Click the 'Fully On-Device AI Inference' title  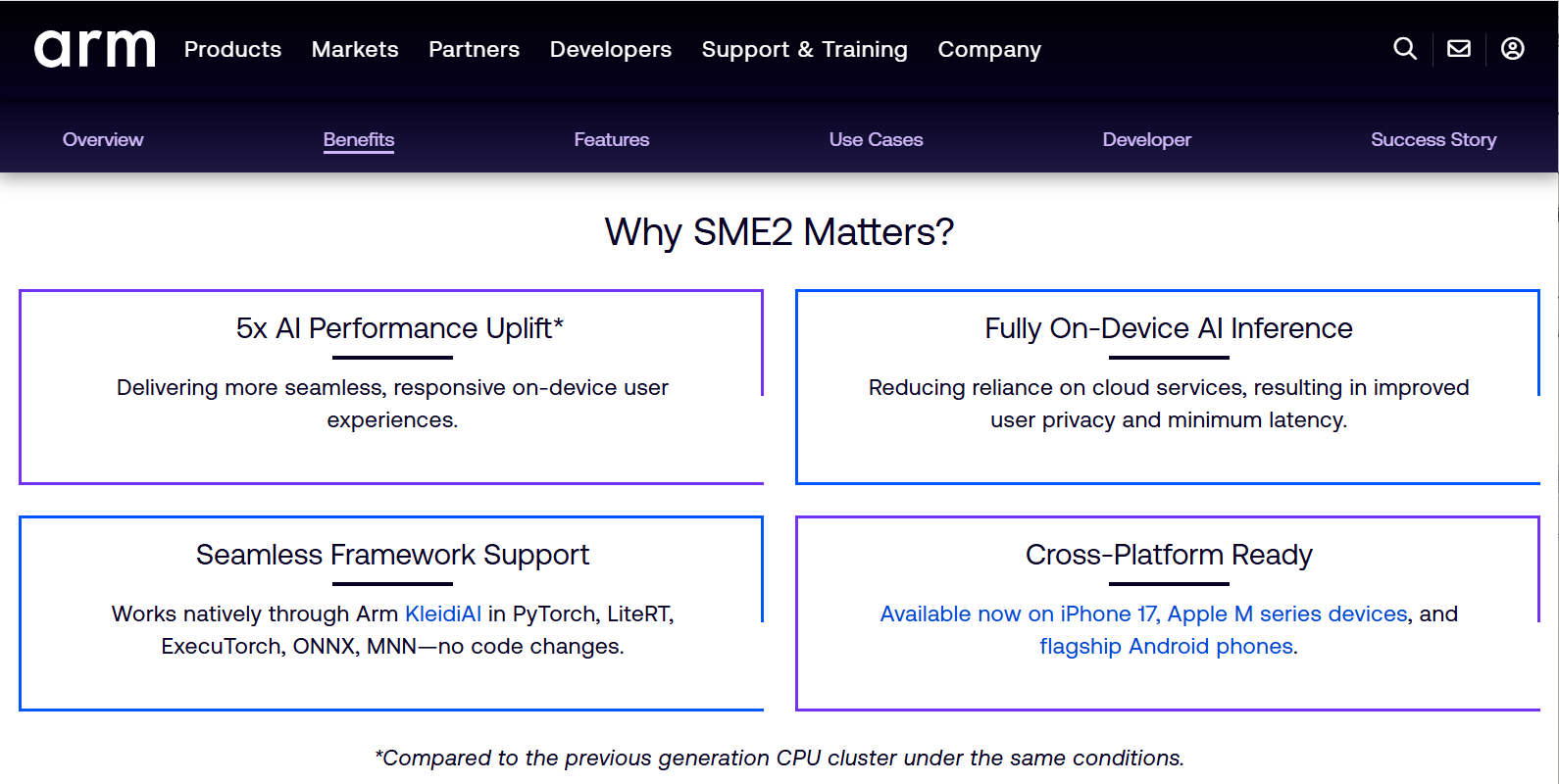tap(1169, 328)
